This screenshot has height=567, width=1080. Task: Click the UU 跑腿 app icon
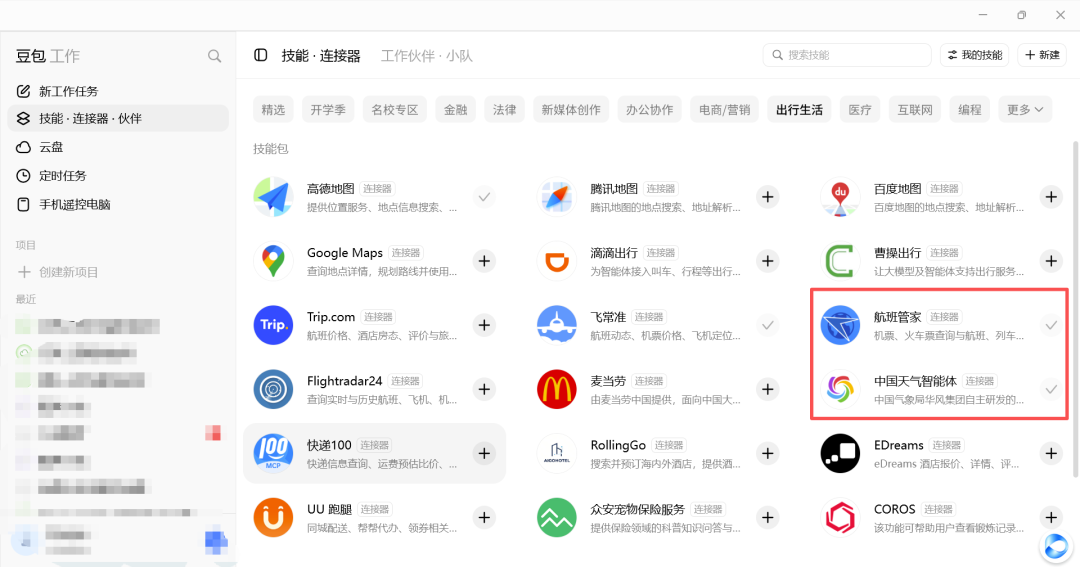coord(273,517)
